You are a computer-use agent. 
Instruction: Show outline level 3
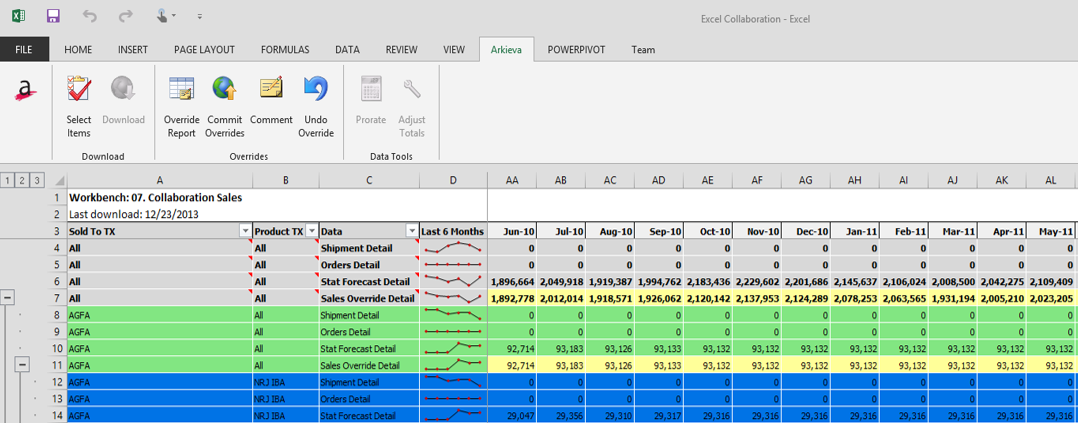point(36,180)
